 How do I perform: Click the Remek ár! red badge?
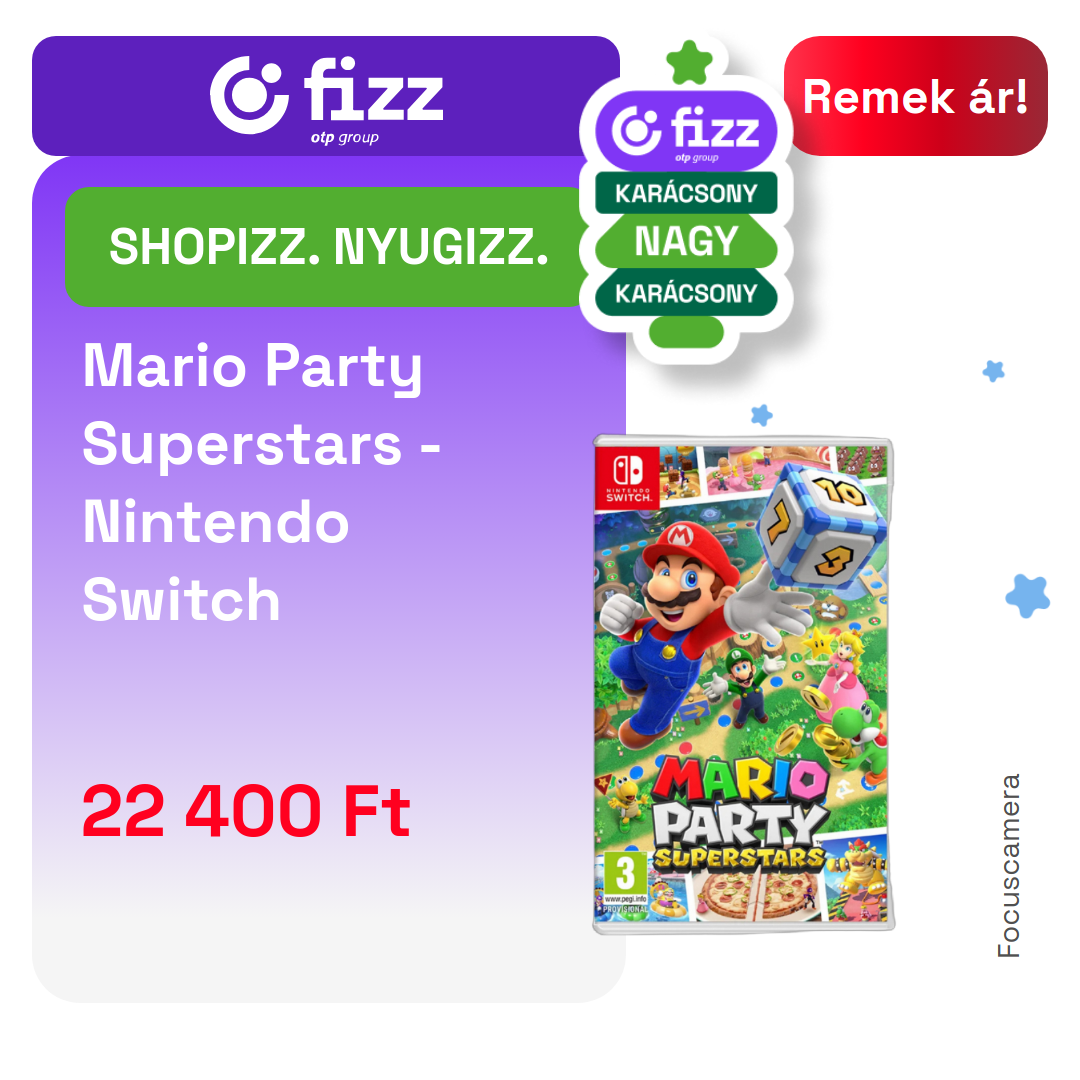click(x=915, y=96)
